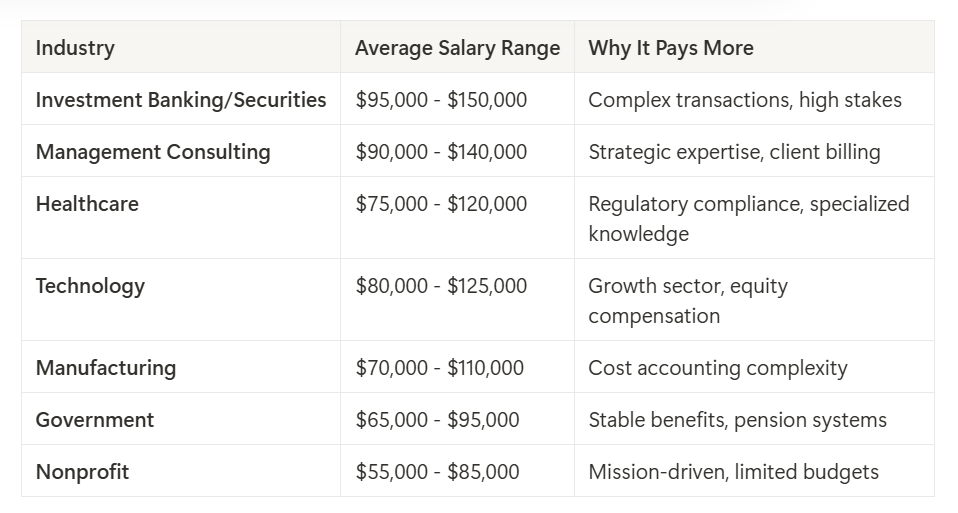This screenshot has width=958, height=513.
Task: Select the Healthcare industry cell
Action: 87,204
